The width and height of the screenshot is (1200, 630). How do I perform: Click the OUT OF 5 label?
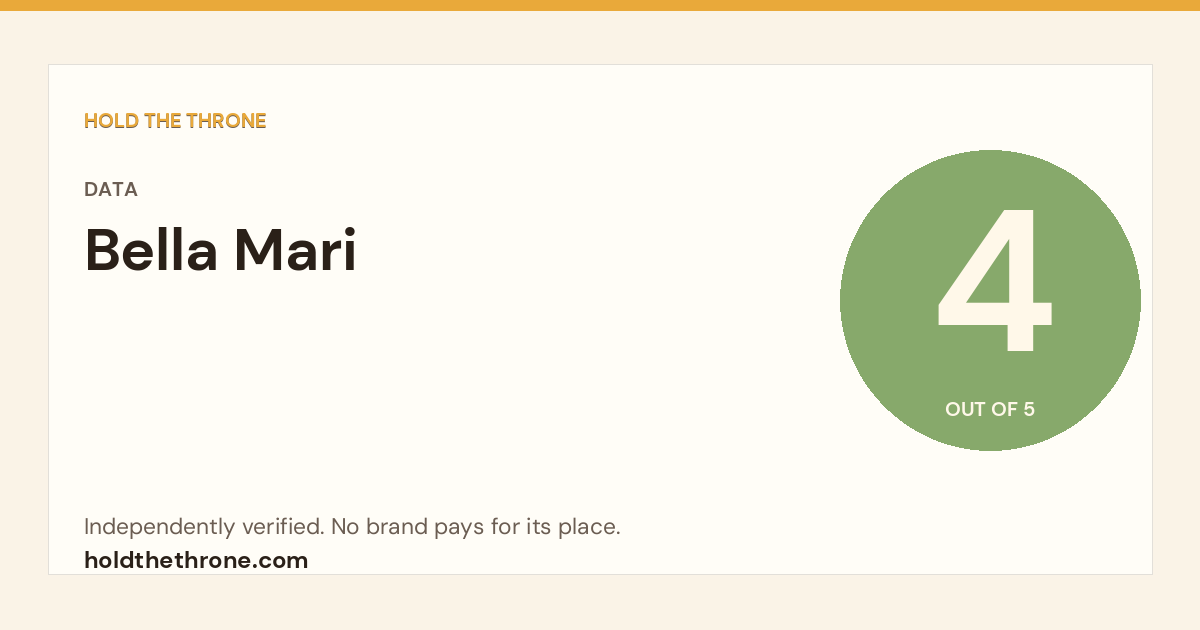point(990,409)
